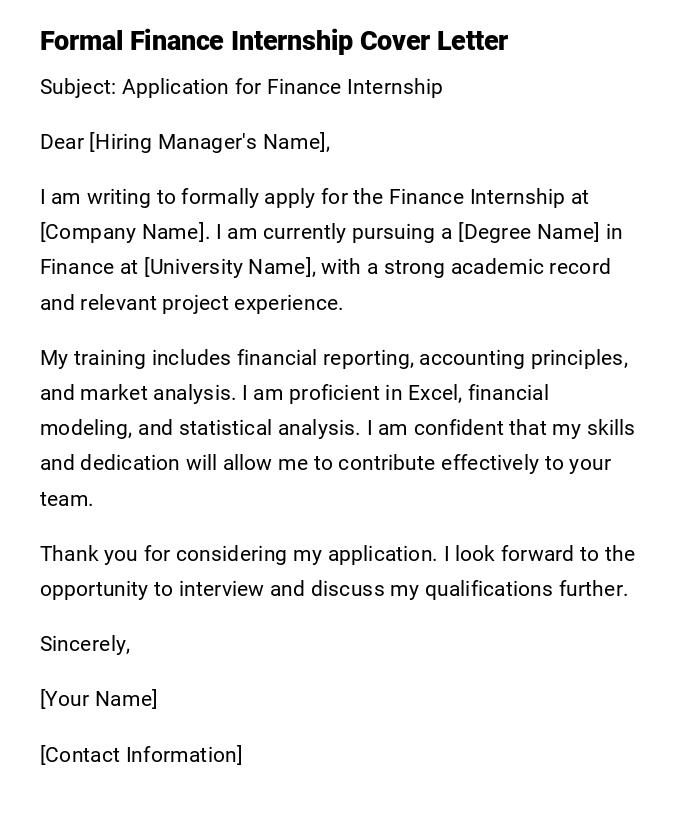The image size is (700, 817).
Task: Select the [Company Name] placeholder
Action: [122, 232]
